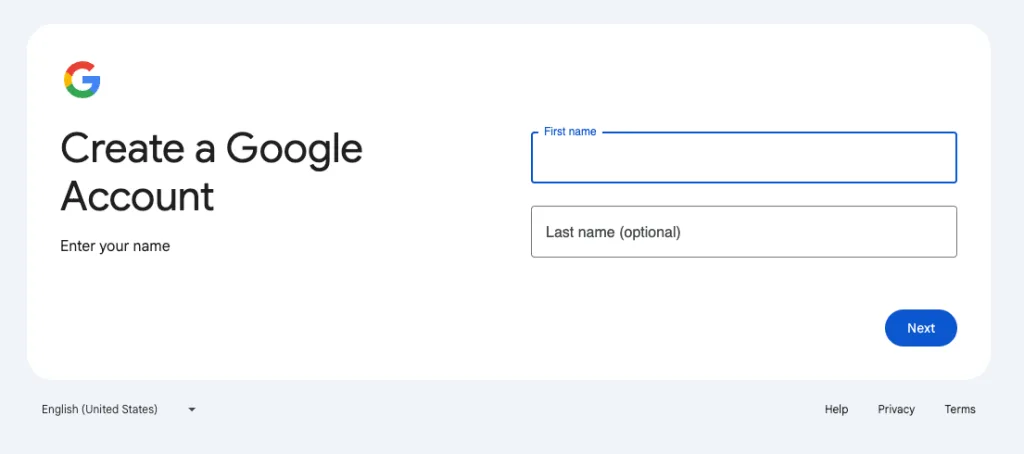Click the red arc of the Google logo
This screenshot has height=454, width=1024.
click(80, 65)
